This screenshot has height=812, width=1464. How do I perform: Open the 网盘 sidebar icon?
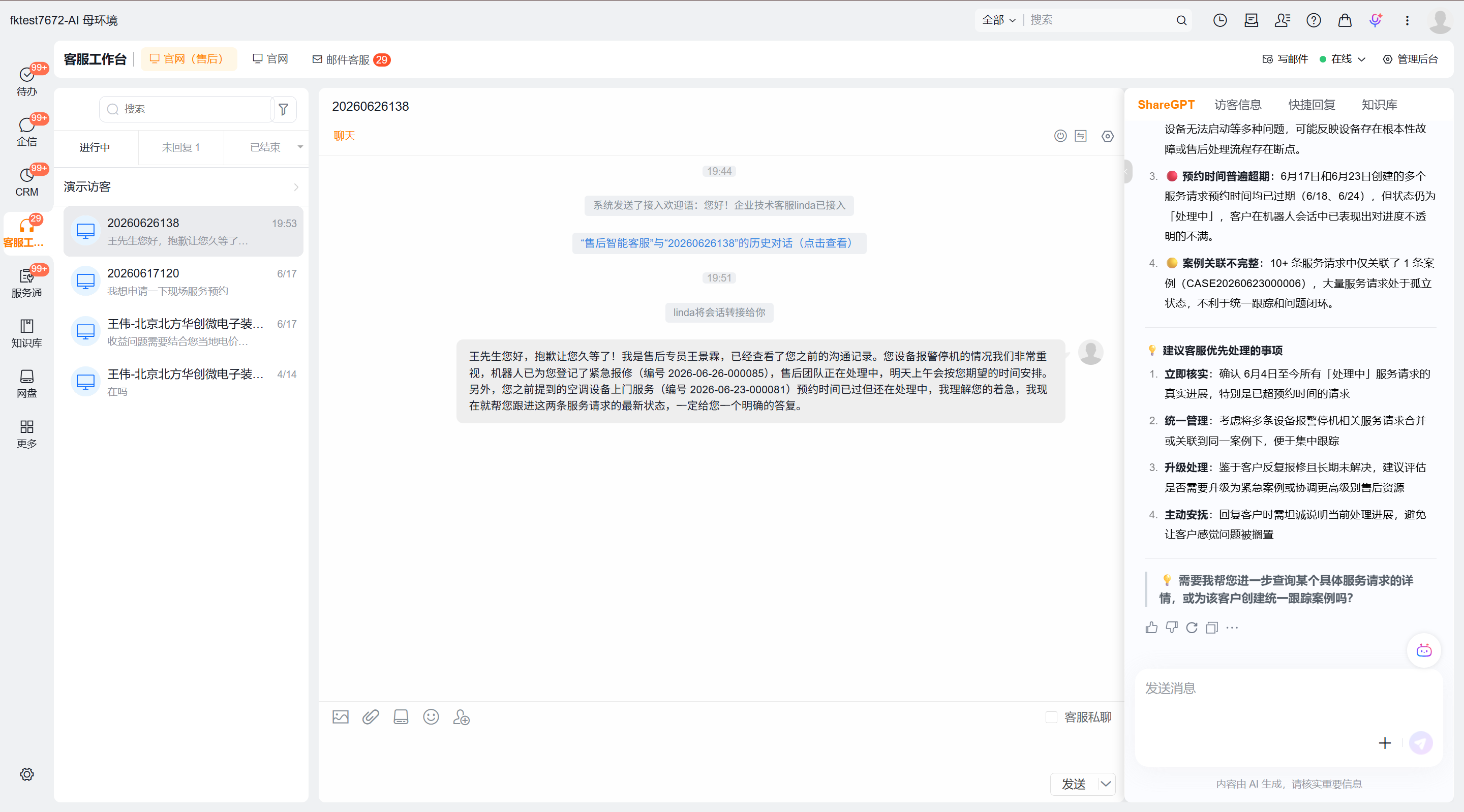[x=27, y=384]
